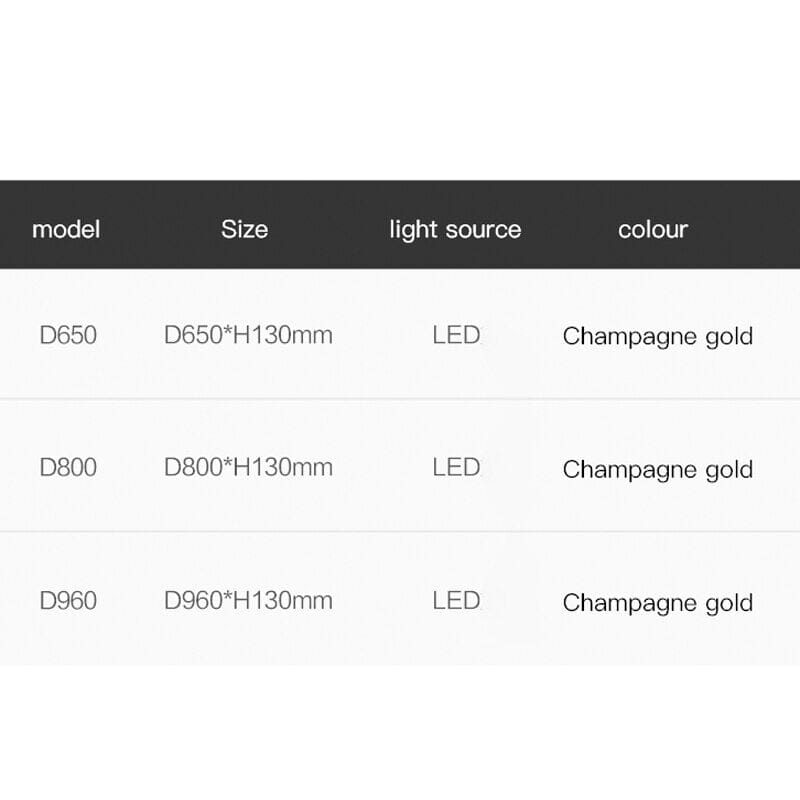Viewport: 800px width, 800px height.
Task: Select the D960*H130mm size text
Action: coord(248,601)
